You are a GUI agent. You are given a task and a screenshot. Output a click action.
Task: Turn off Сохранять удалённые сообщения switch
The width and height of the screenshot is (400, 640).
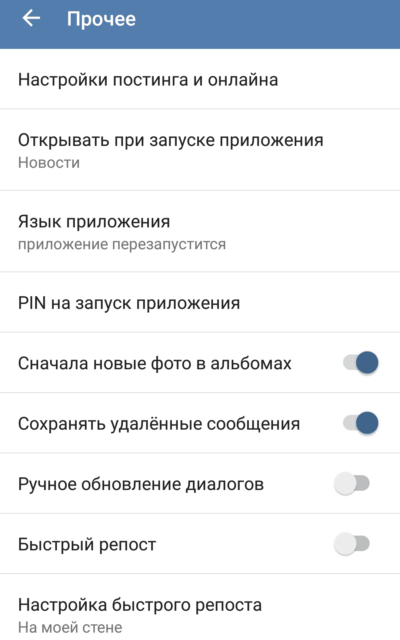pyautogui.click(x=360, y=423)
